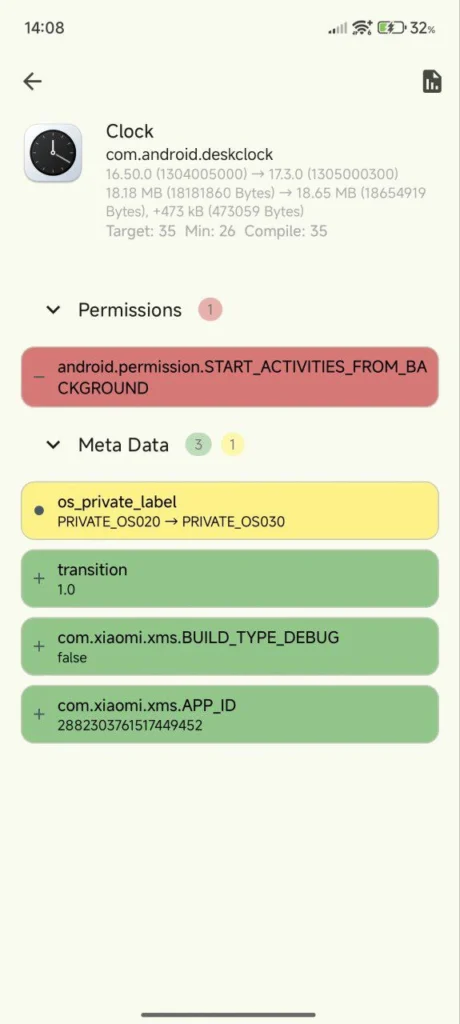Viewport: 460px width, 1024px height.
Task: Open the com.xiaomi.xms.BUILD_TYPE_DEBUG entry
Action: click(230, 647)
